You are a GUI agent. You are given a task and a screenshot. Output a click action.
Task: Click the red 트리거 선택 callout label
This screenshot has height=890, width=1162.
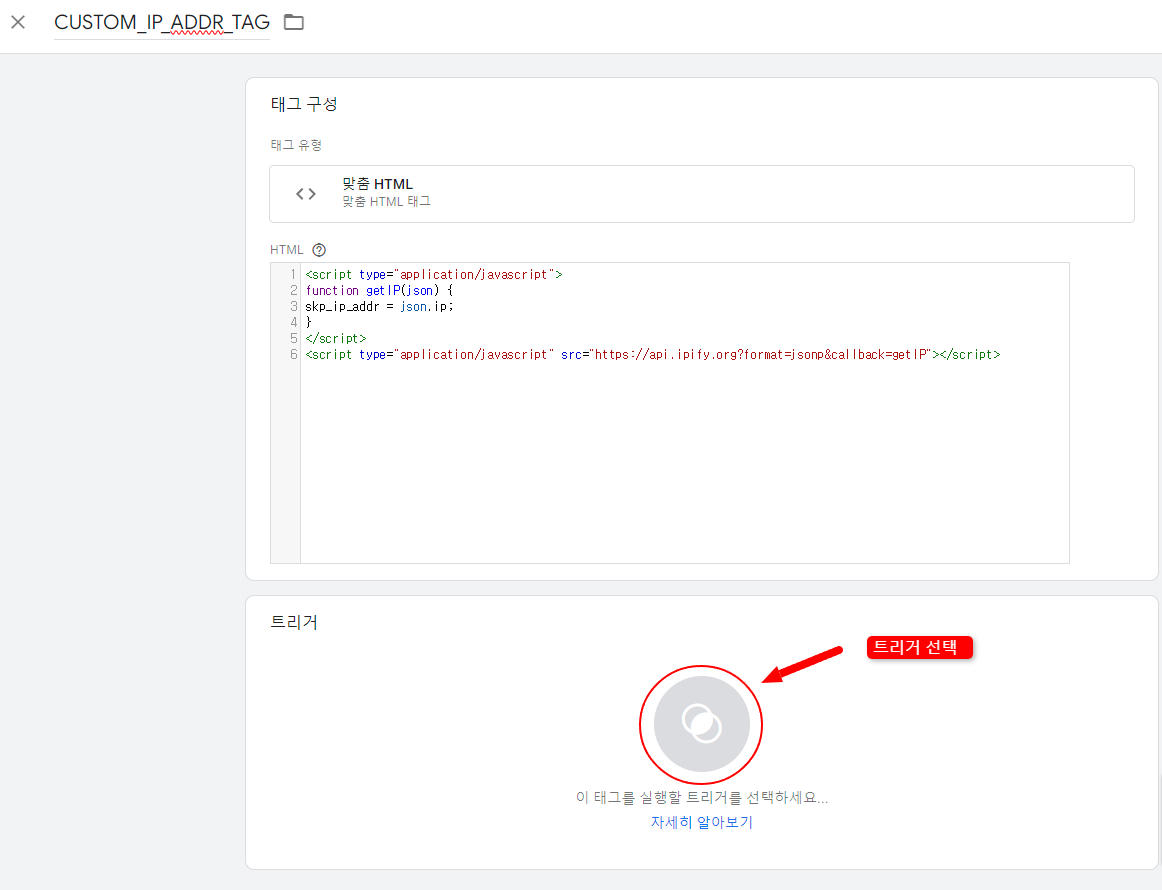coord(919,647)
